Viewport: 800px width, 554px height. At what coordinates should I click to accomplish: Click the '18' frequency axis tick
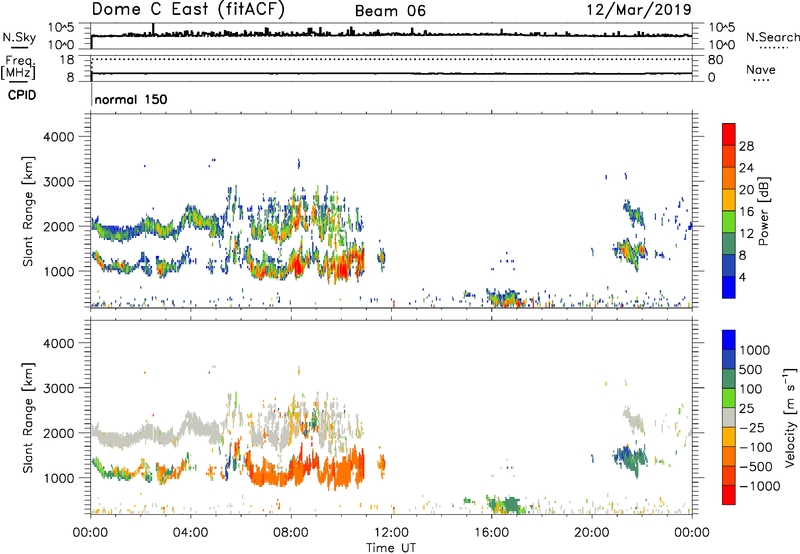[x=67, y=60]
